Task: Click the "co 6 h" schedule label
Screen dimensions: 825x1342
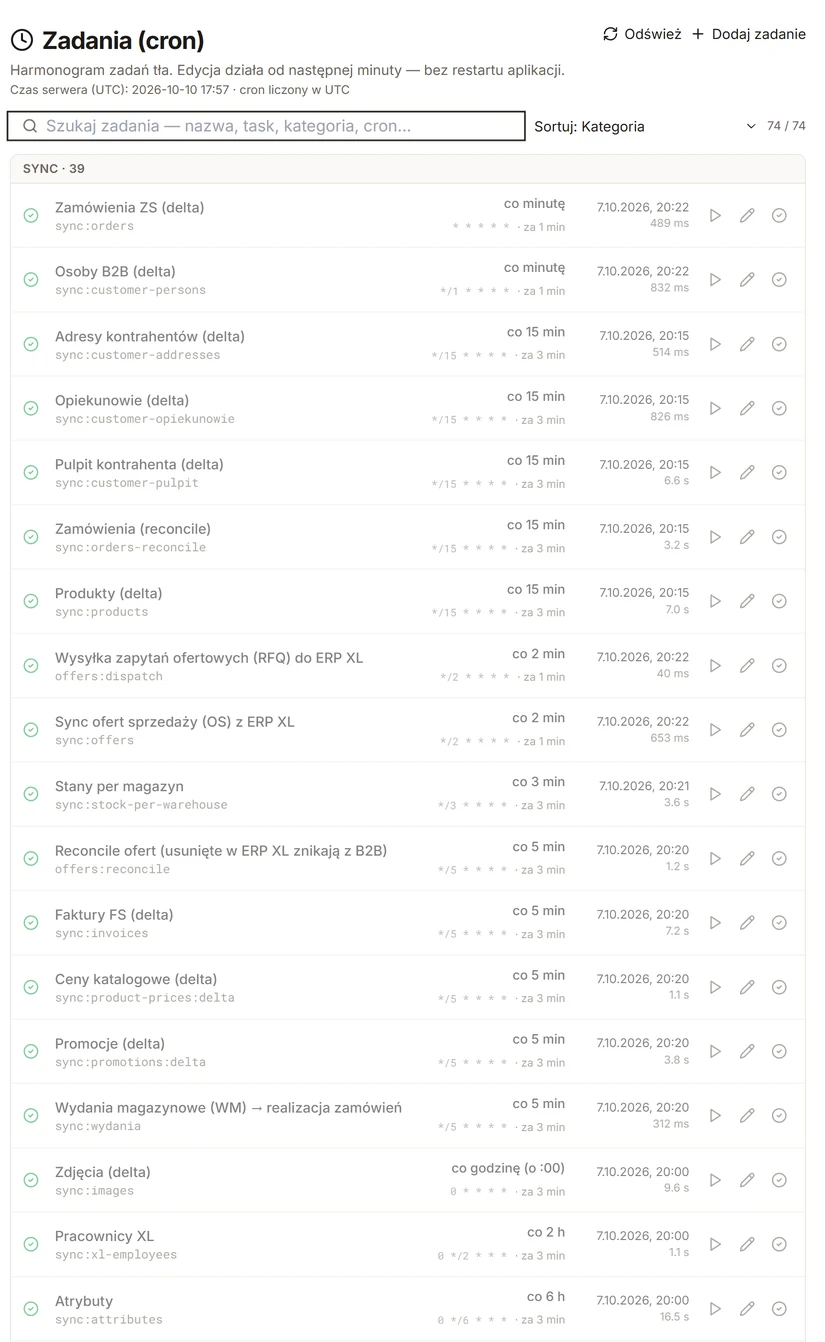Action: click(546, 1297)
